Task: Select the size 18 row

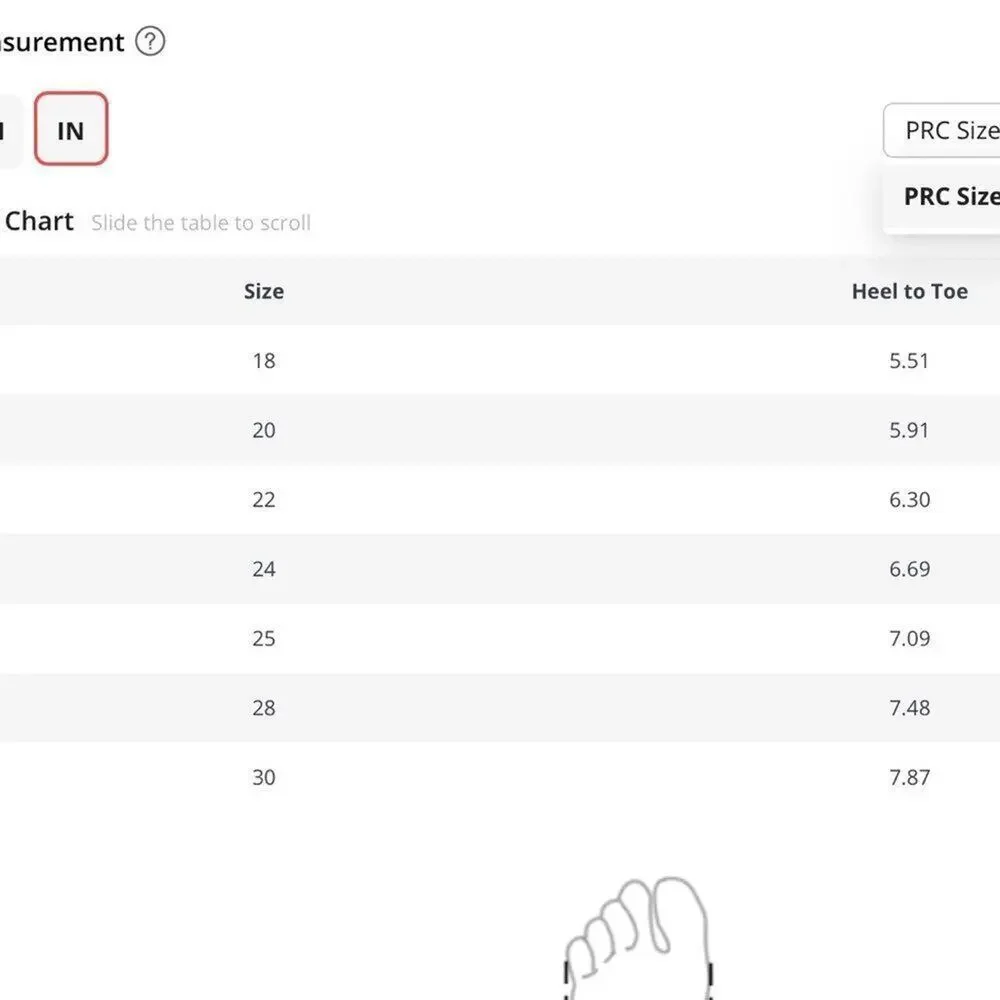Action: [x=500, y=360]
